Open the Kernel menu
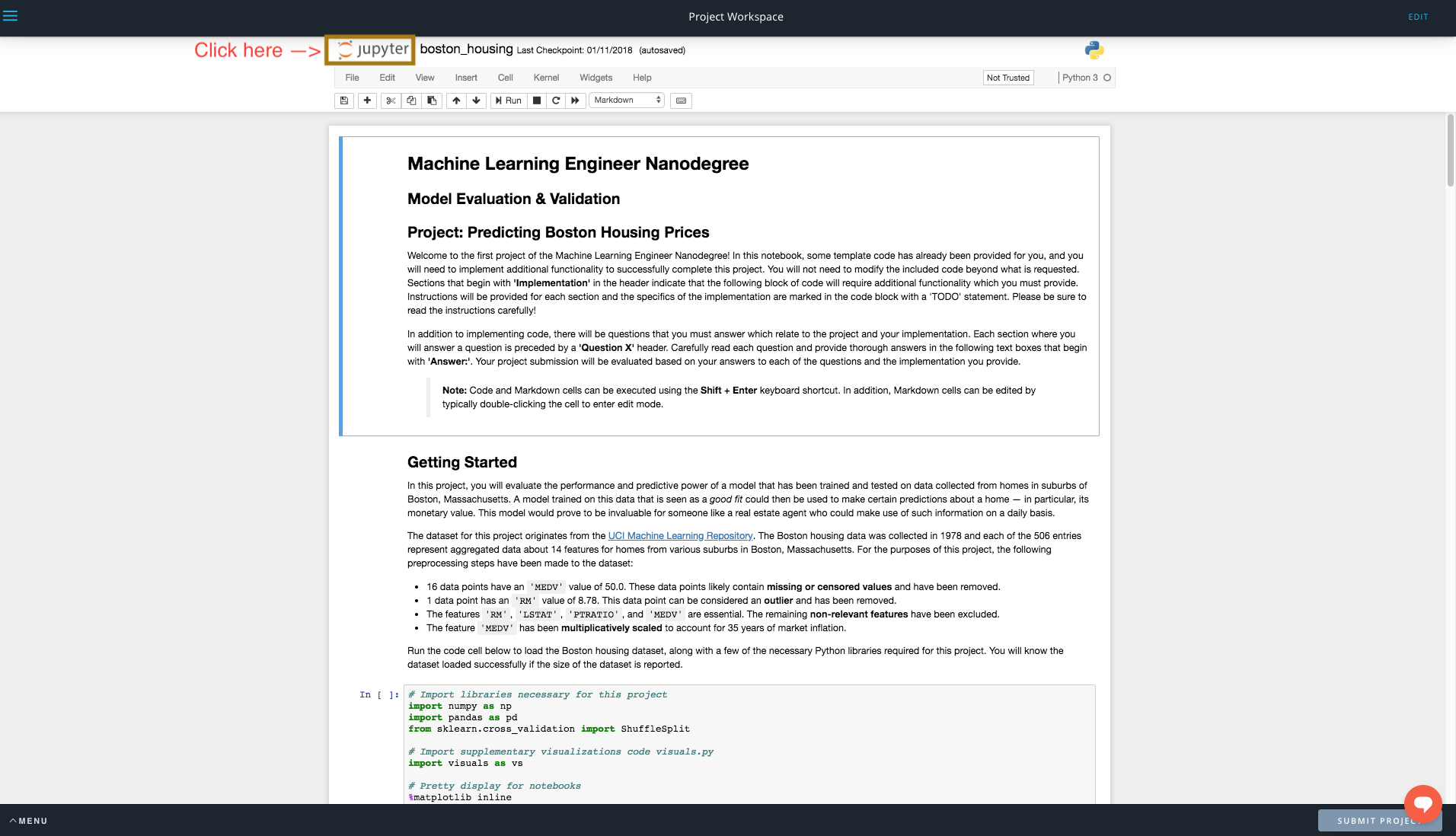 pyautogui.click(x=546, y=78)
